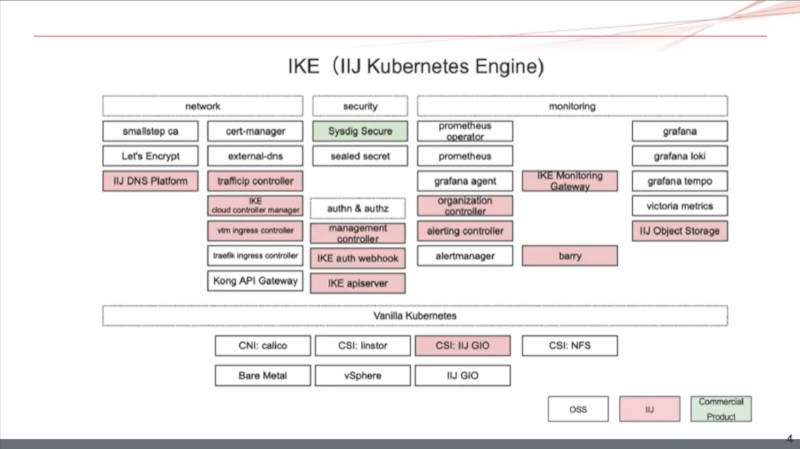This screenshot has height=449, width=800.
Task: Click the 'IIJ Object Storage' box
Action: click(x=680, y=231)
